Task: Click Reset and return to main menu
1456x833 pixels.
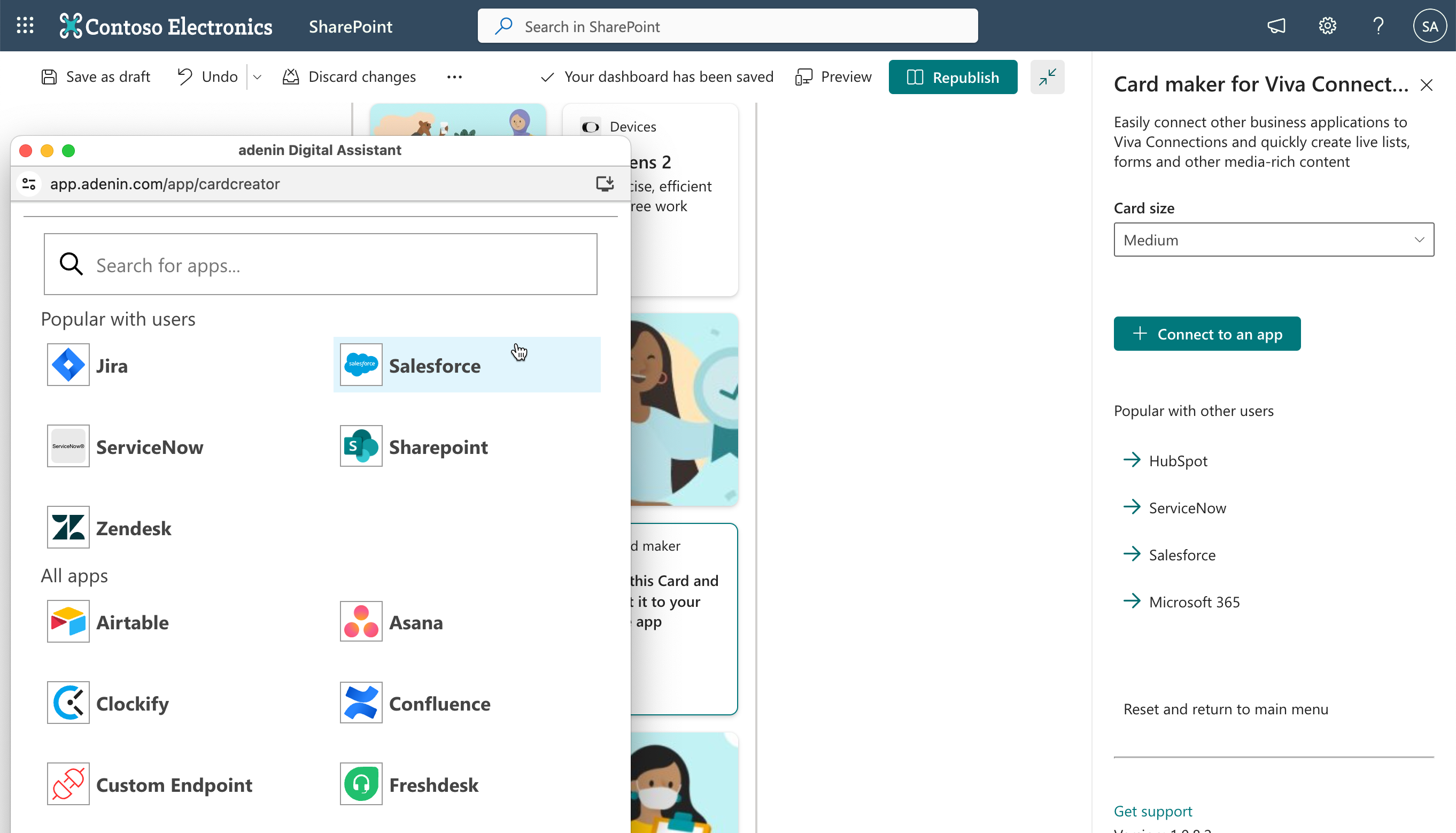Action: click(1226, 709)
